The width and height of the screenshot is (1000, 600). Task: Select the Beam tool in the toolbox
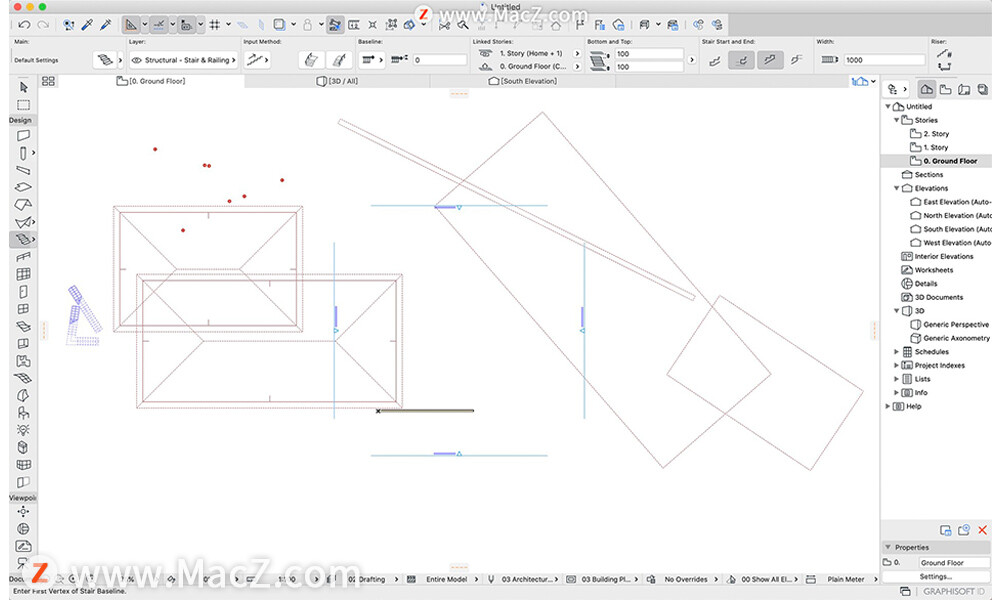(x=23, y=170)
